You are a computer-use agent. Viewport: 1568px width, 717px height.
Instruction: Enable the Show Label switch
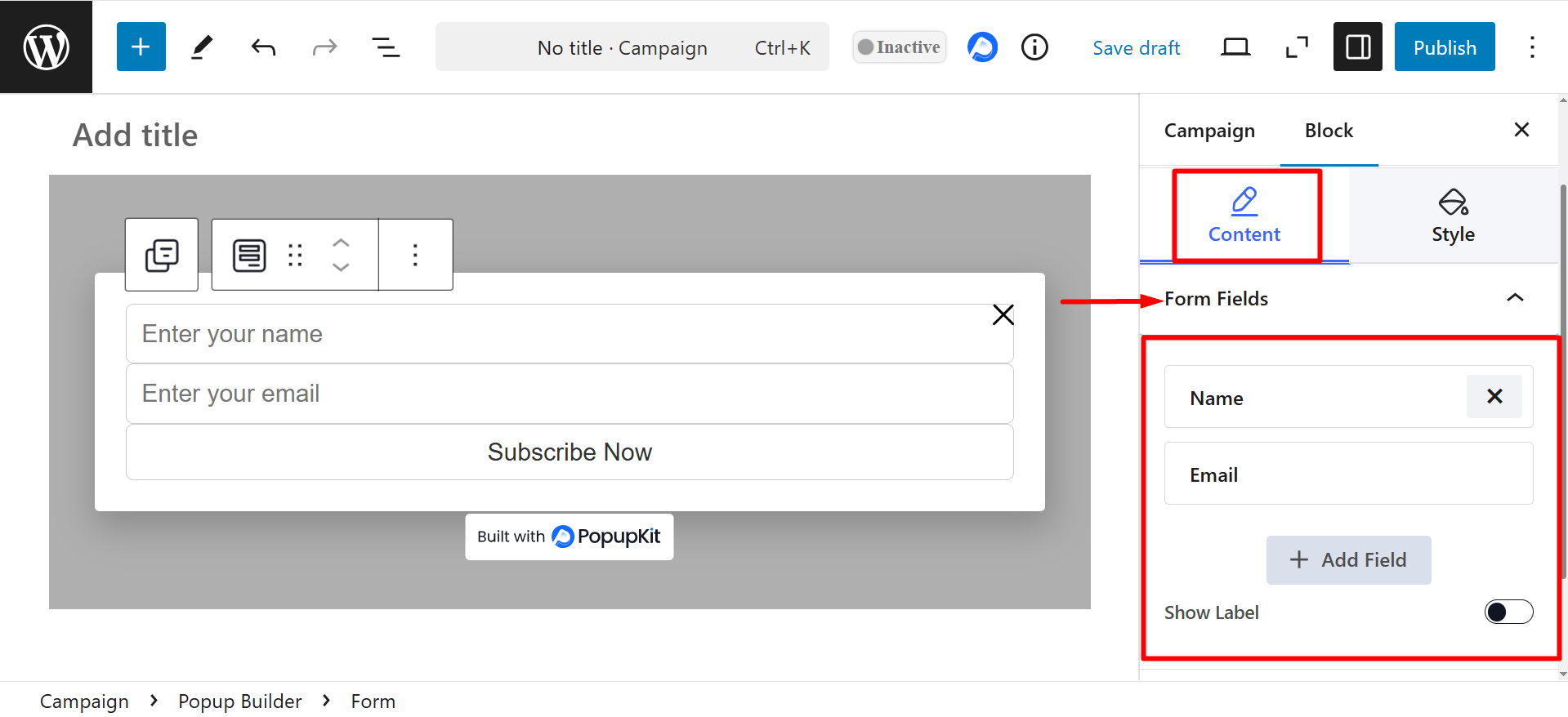point(1508,612)
